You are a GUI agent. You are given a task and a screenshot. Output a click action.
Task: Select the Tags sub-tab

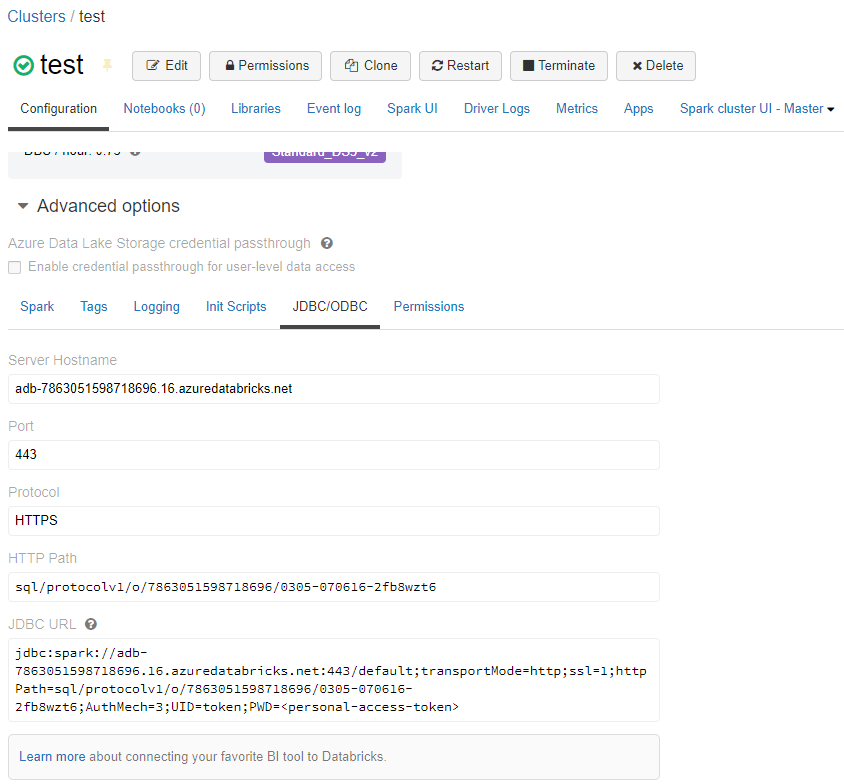pos(93,307)
